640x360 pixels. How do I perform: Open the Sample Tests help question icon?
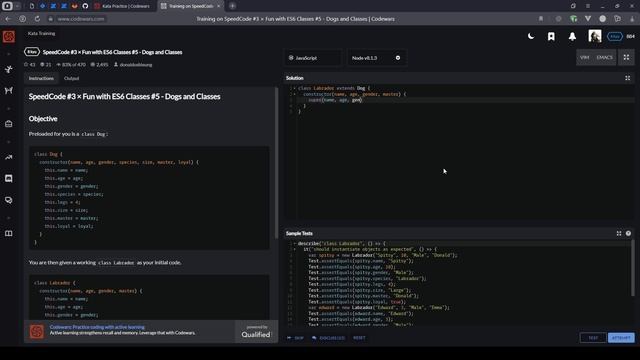[628, 233]
